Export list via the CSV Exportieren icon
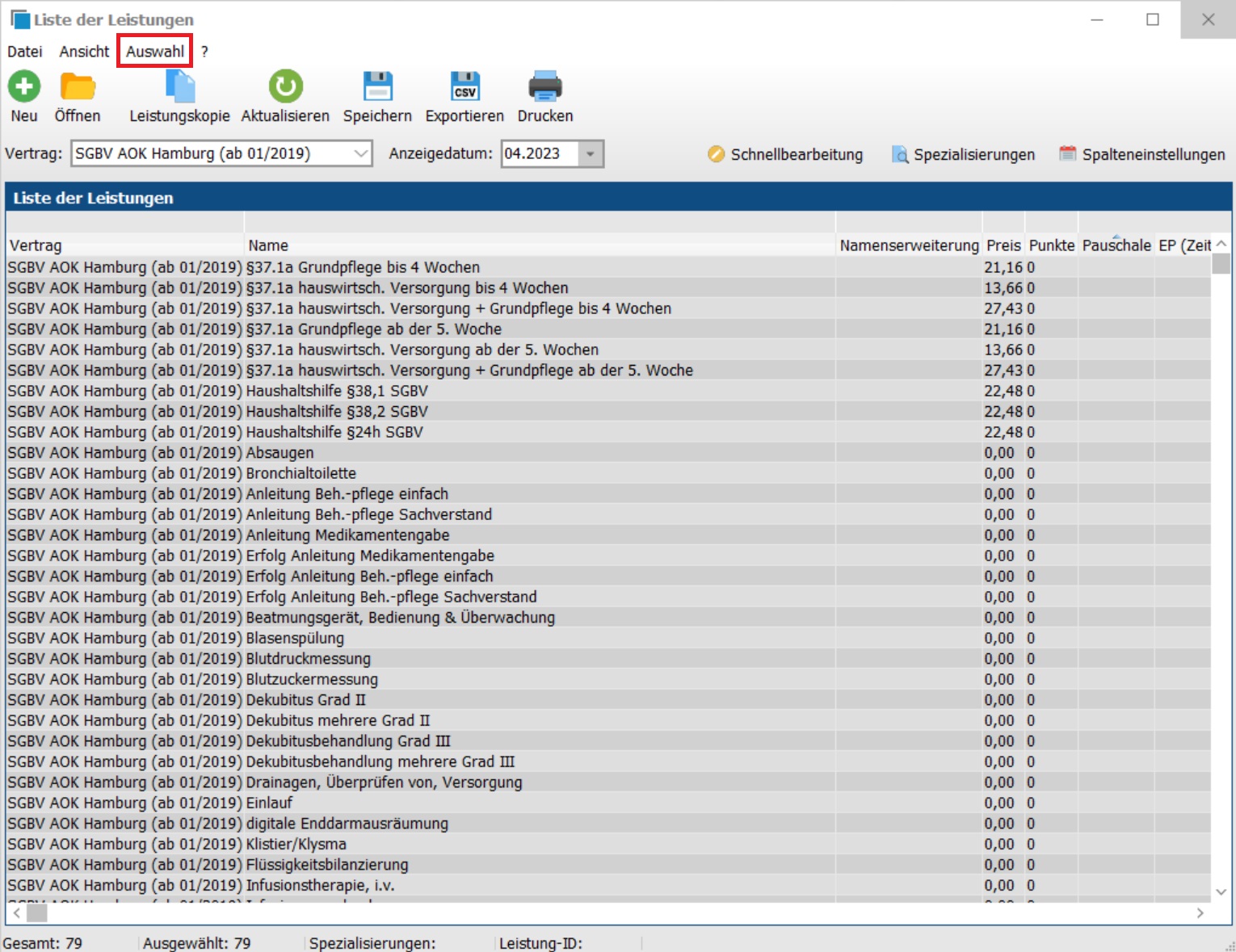The width and height of the screenshot is (1236, 952). click(x=465, y=86)
